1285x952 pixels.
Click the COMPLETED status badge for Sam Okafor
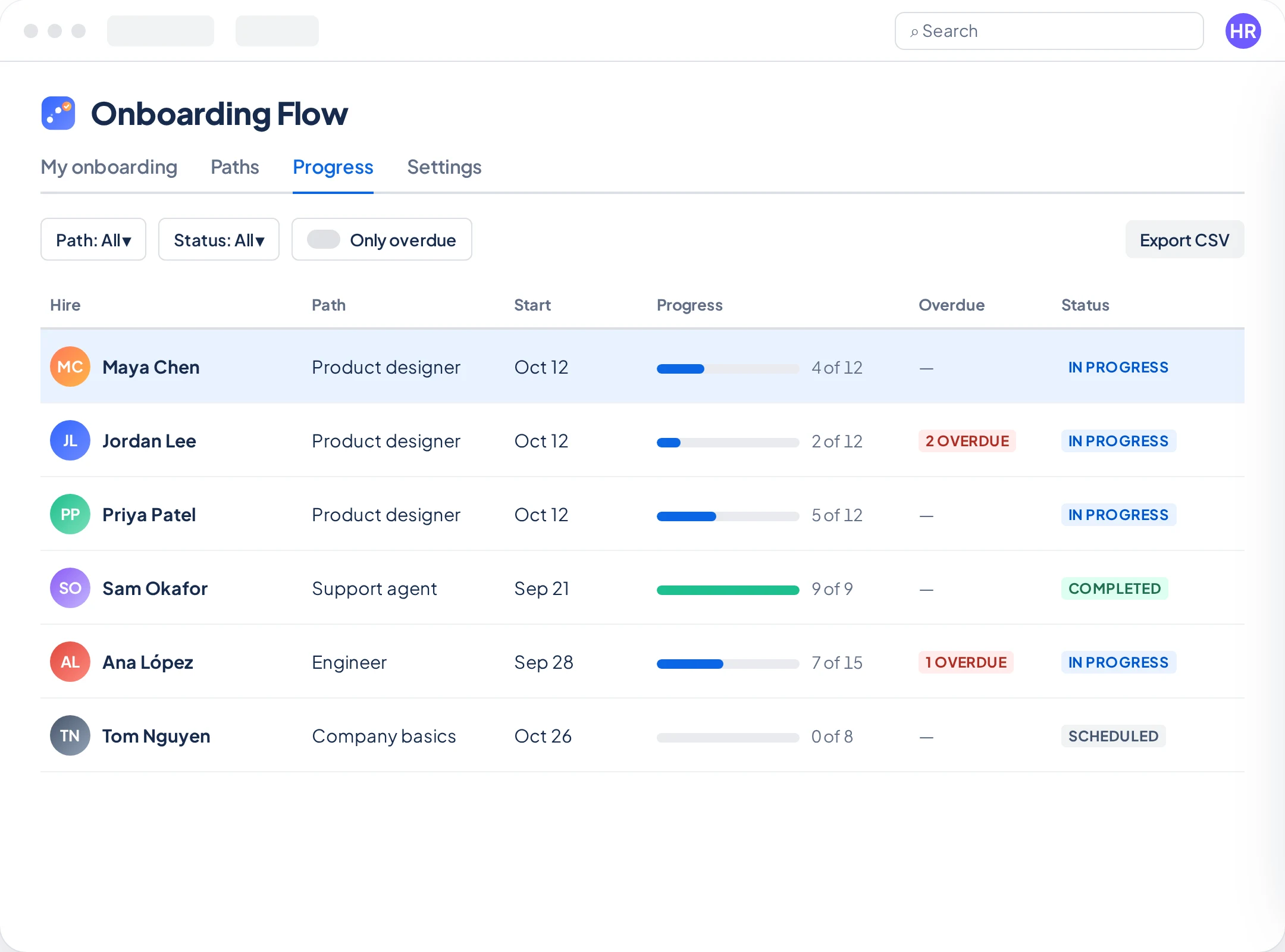point(1115,588)
